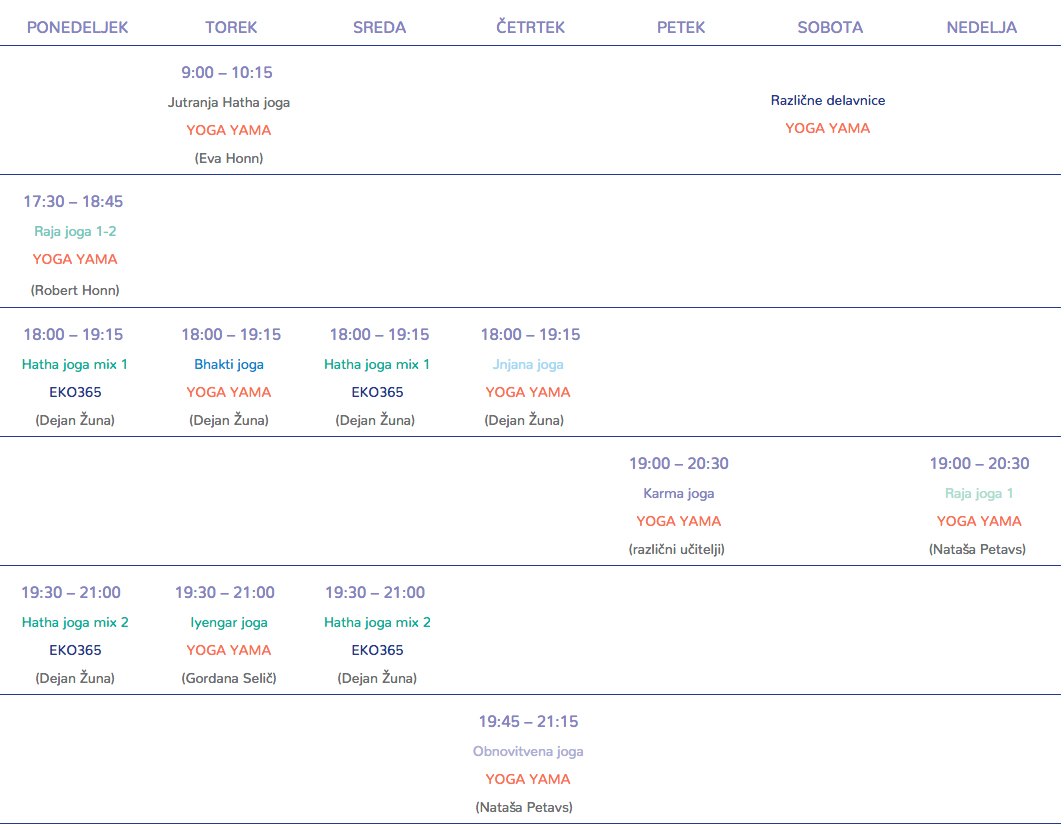Open Različne delavnice on Saturday
Viewport: 1062px width, 834px height.
pyautogui.click(x=828, y=100)
